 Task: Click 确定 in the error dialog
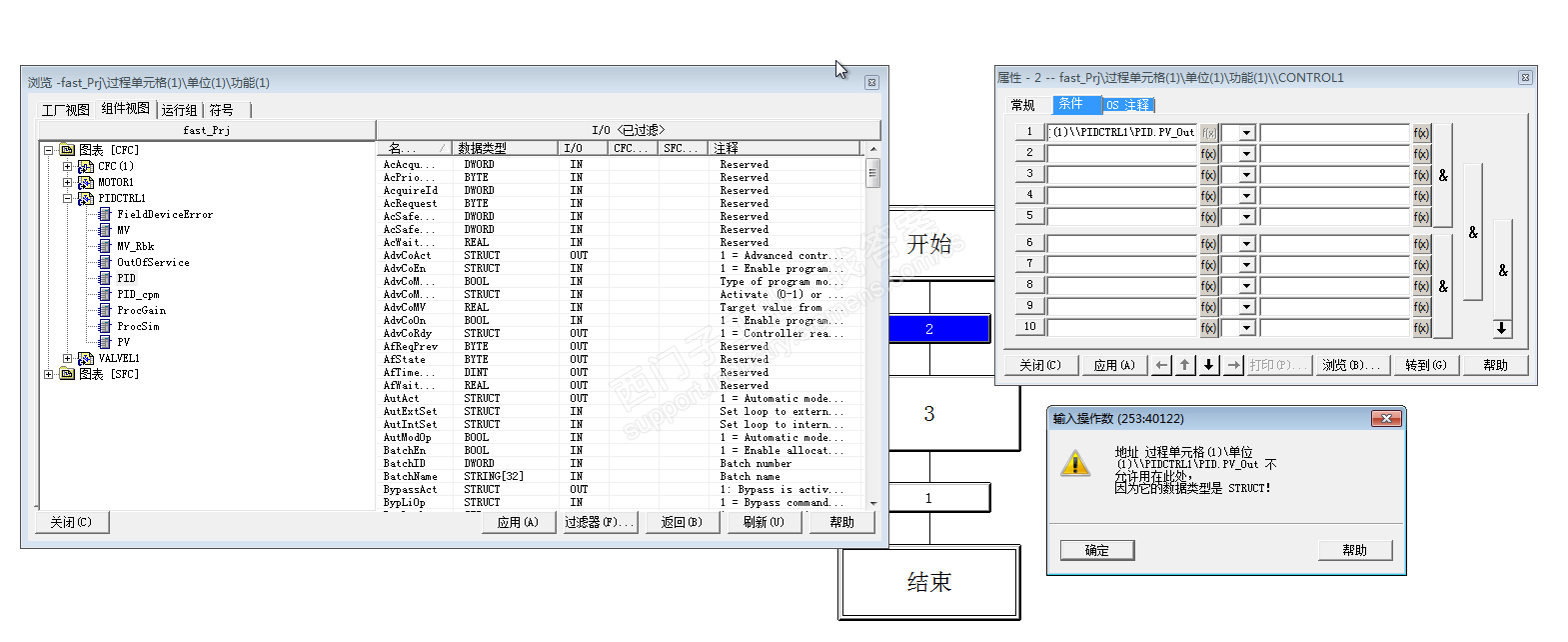pyautogui.click(x=1097, y=550)
